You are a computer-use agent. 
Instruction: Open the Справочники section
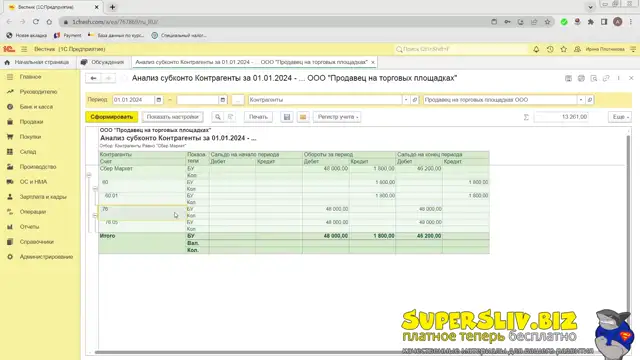(x=37, y=242)
